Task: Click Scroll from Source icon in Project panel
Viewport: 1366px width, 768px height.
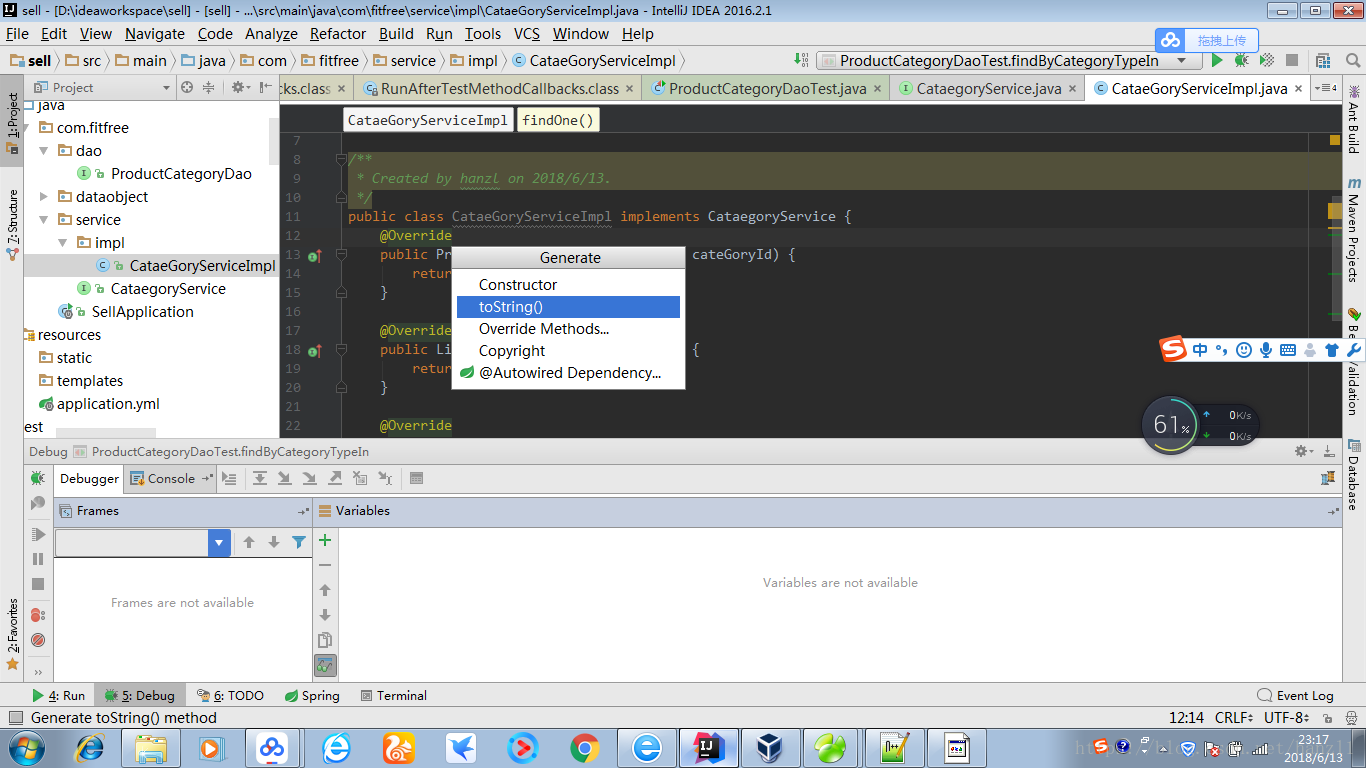Action: click(x=187, y=87)
